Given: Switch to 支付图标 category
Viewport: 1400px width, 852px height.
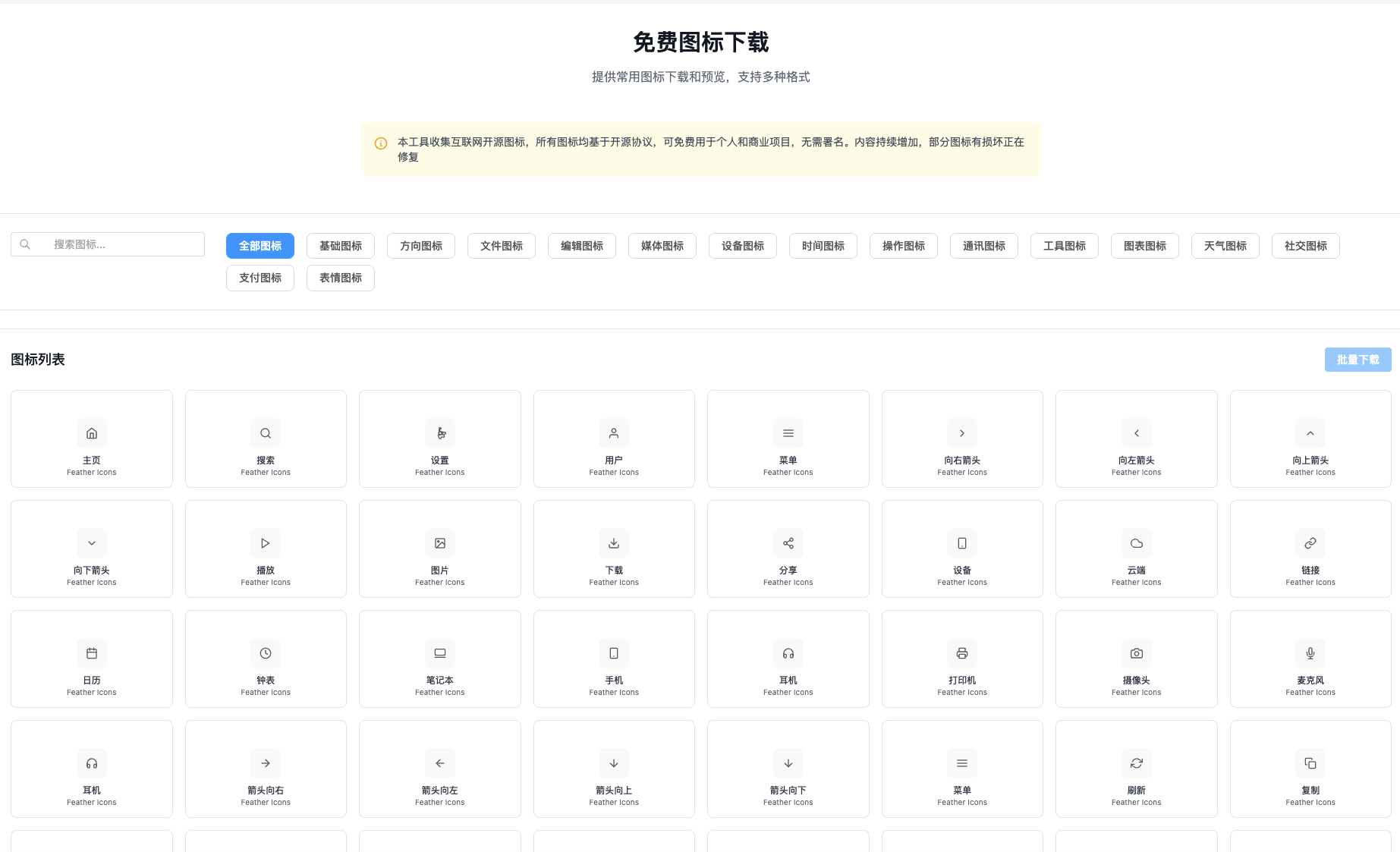Looking at the screenshot, I should (x=260, y=278).
